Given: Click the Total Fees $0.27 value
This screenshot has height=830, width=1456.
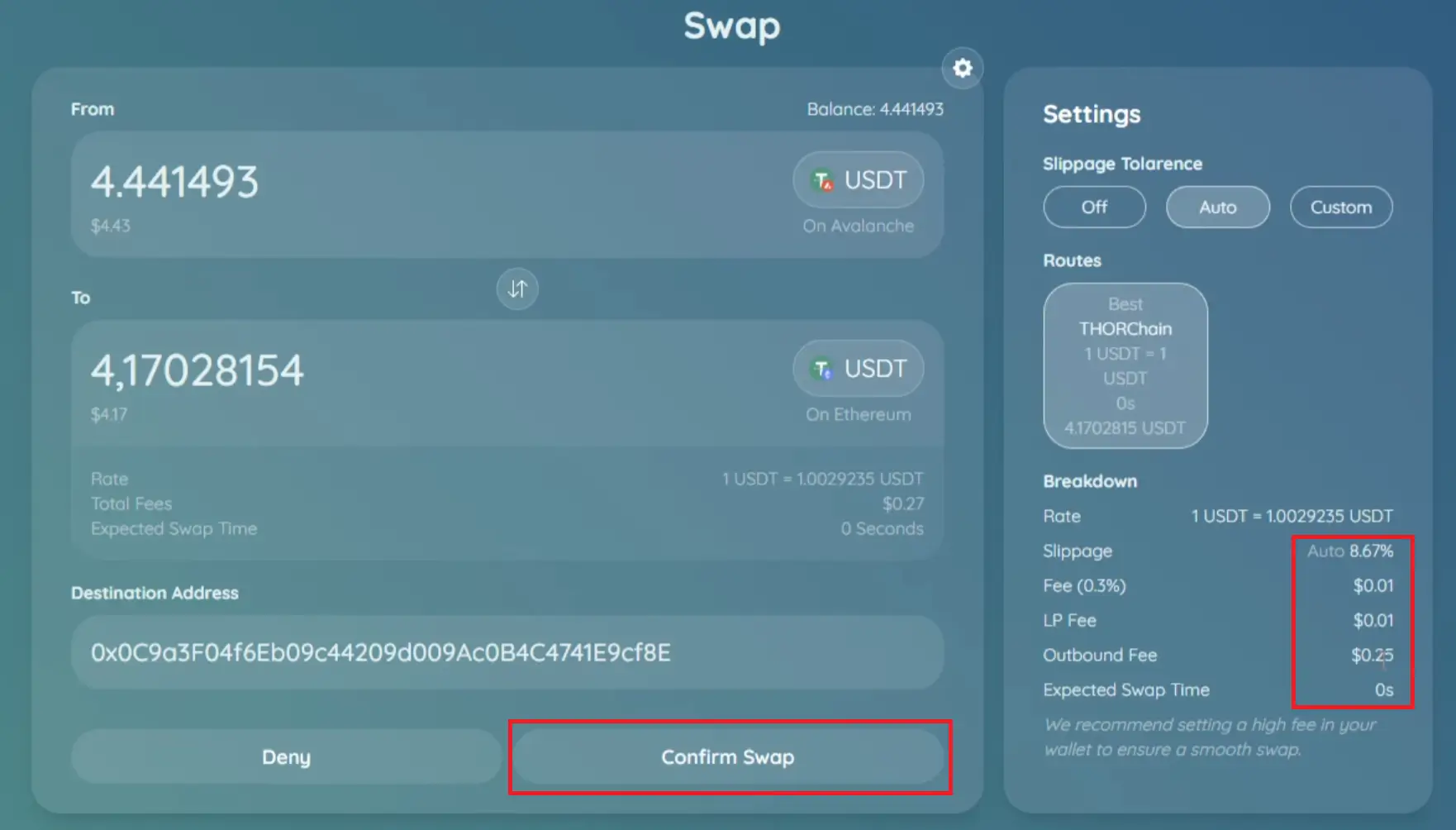Looking at the screenshot, I should coord(902,503).
